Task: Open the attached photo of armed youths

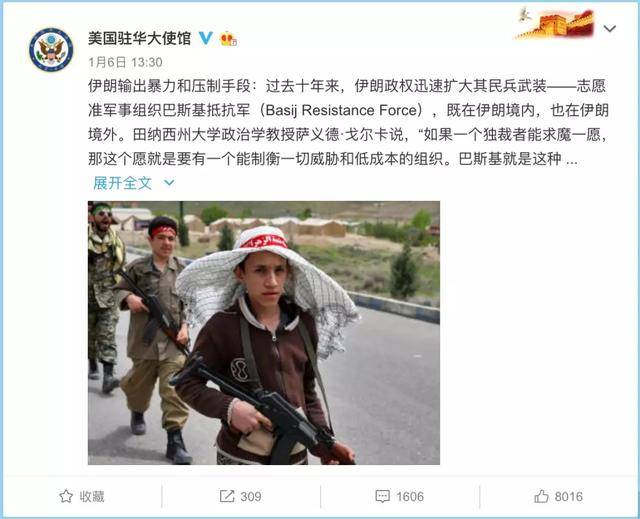Action: [264, 333]
